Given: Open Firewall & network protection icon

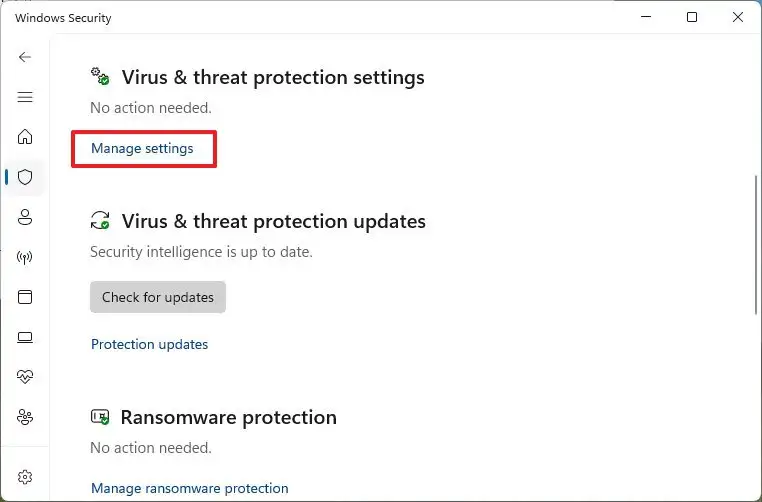Looking at the screenshot, I should 25,257.
